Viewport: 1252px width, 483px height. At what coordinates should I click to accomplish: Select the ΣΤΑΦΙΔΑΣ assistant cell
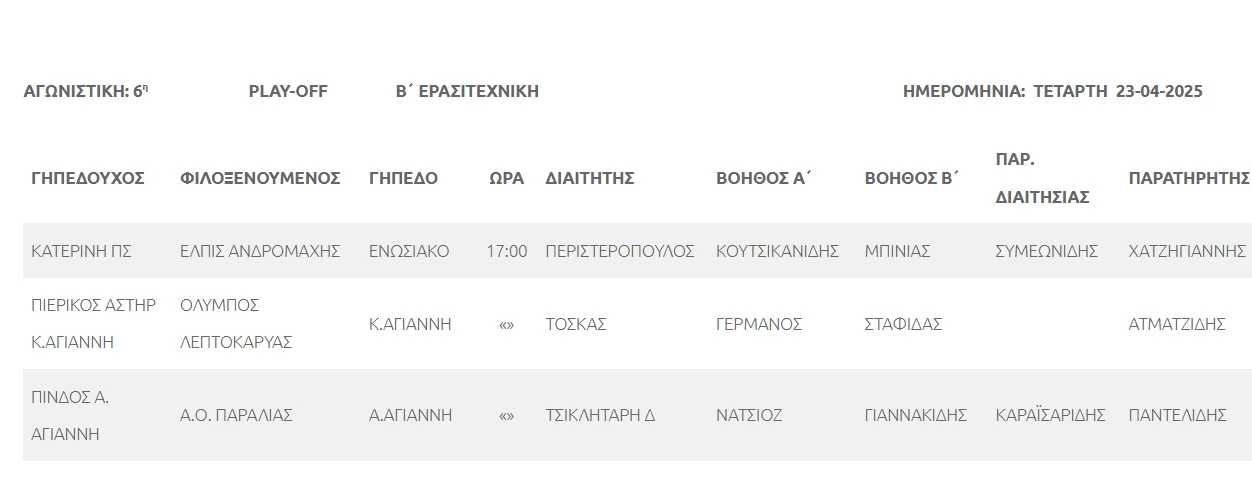click(x=903, y=324)
